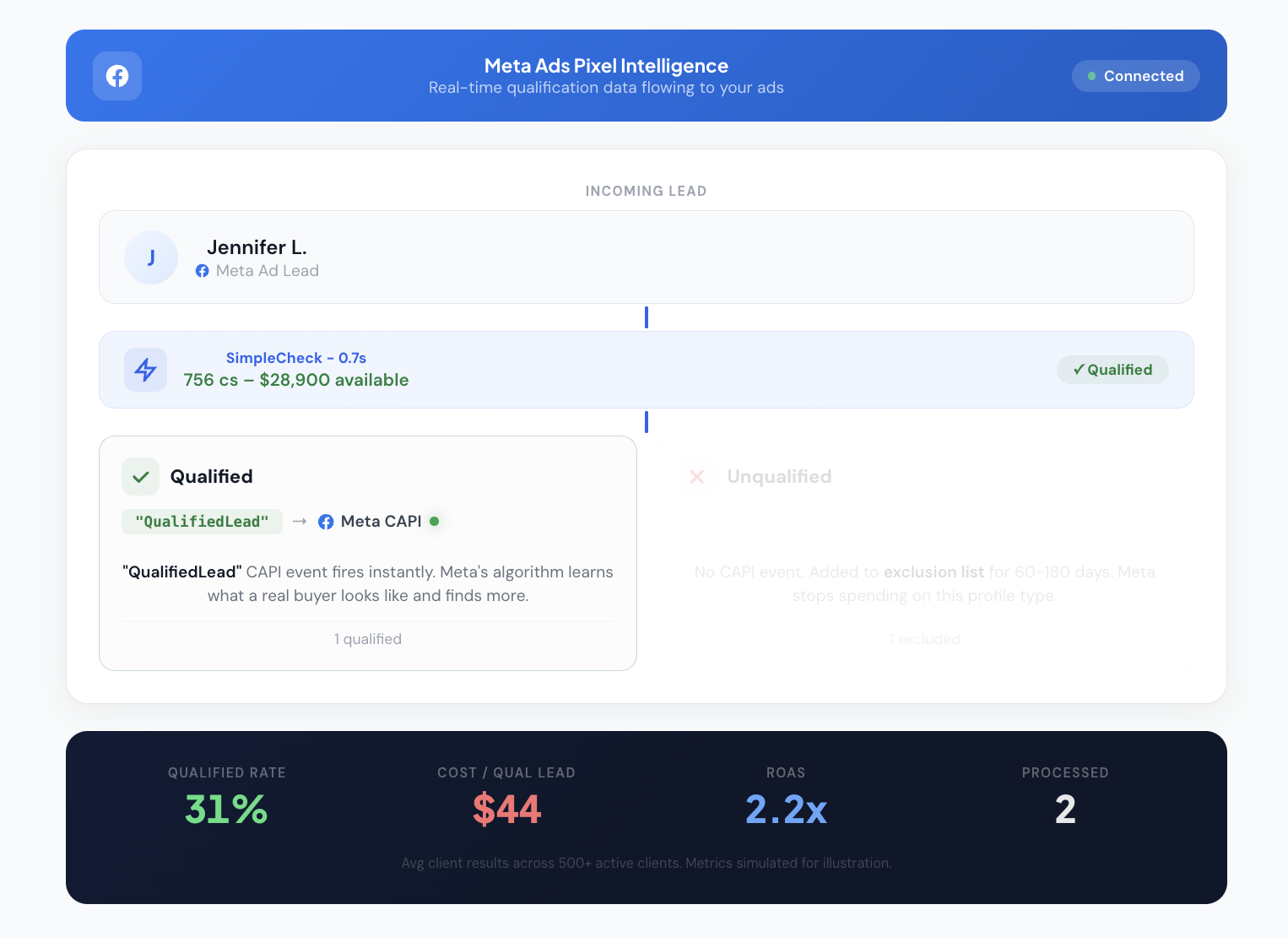This screenshot has height=937, width=1288.
Task: Click the "SimpleCheck – 0.7s" label
Action: click(296, 358)
